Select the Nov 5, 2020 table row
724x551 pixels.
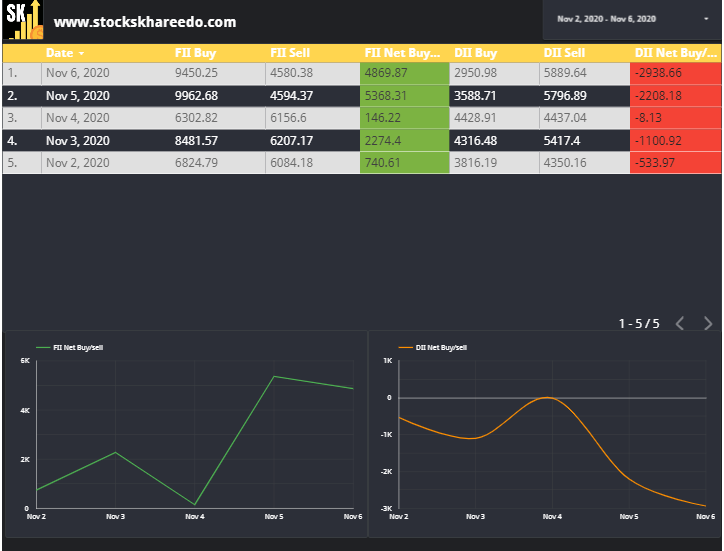point(362,96)
